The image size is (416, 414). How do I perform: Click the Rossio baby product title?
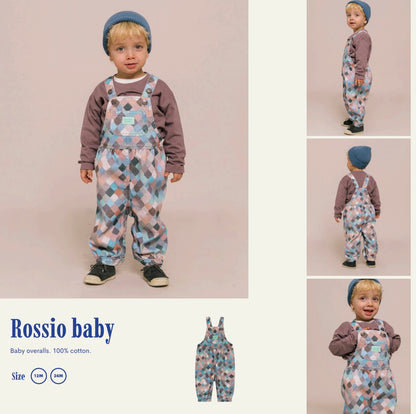62,329
